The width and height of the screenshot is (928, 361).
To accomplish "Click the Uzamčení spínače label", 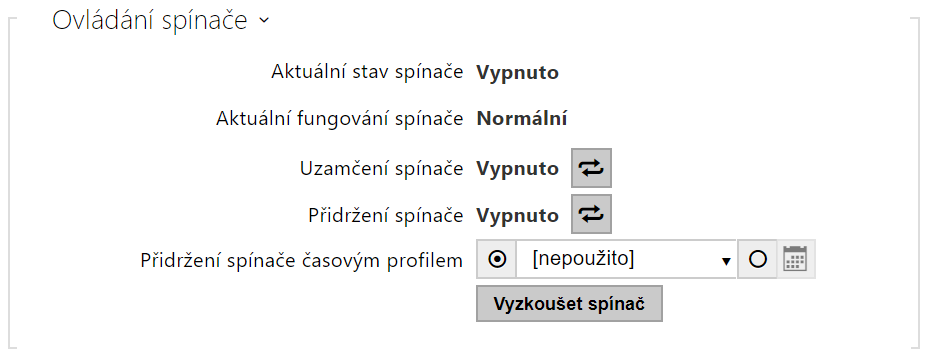I will tap(382, 169).
